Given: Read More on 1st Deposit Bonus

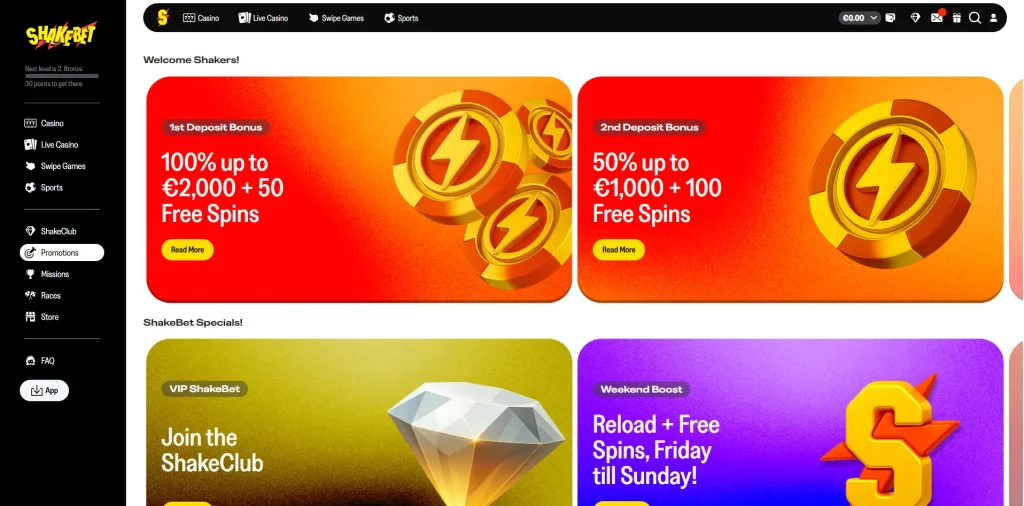Looking at the screenshot, I should 187,250.
